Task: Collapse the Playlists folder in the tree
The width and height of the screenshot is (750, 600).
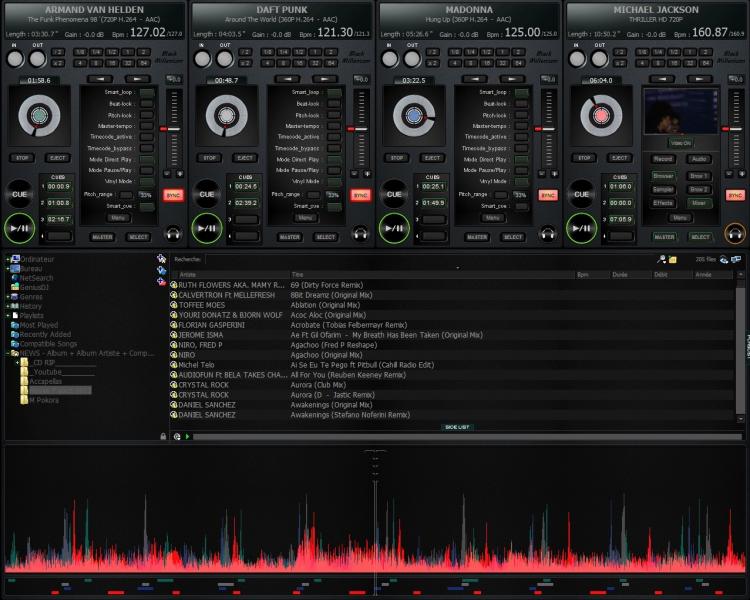Action: coord(6,315)
